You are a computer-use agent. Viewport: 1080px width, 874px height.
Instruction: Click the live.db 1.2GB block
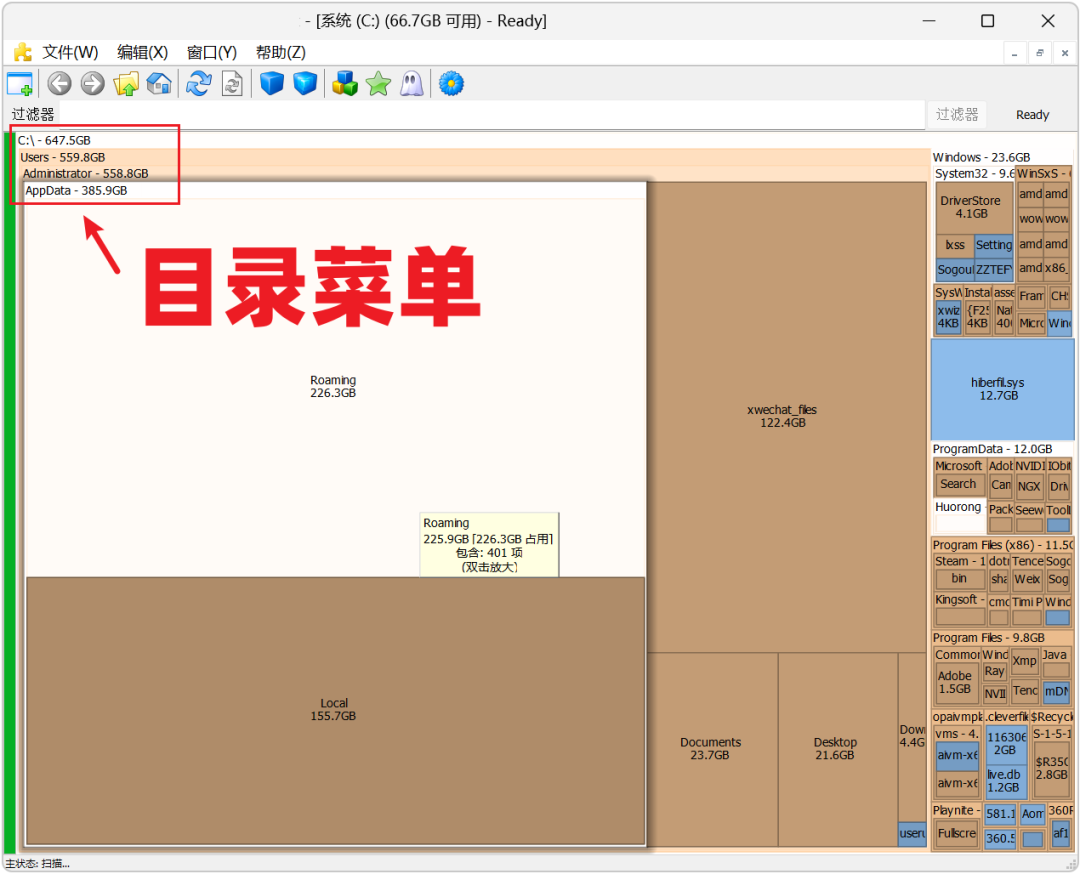point(1004,781)
